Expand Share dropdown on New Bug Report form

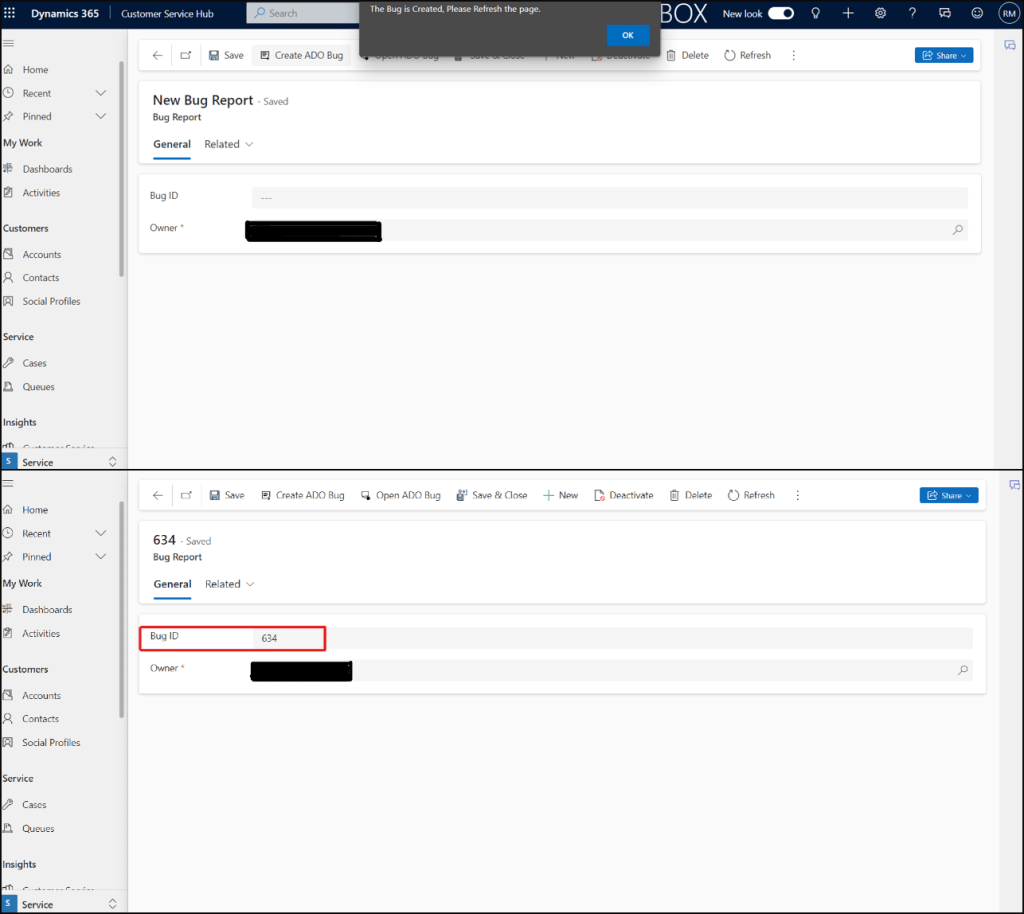coord(943,56)
